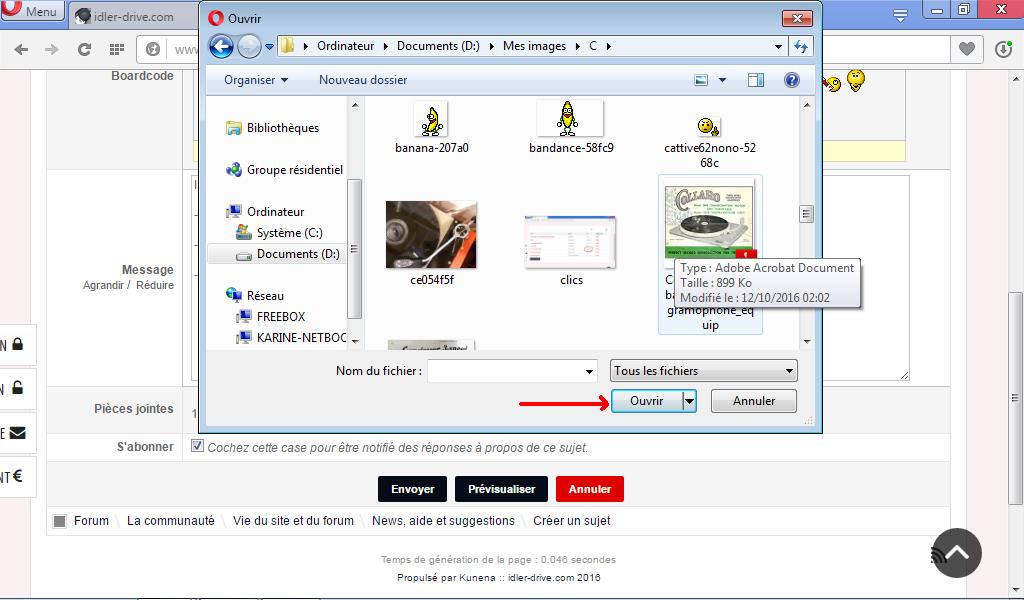
Task: Click the heart bookmark icon in Opera
Action: pos(966,49)
